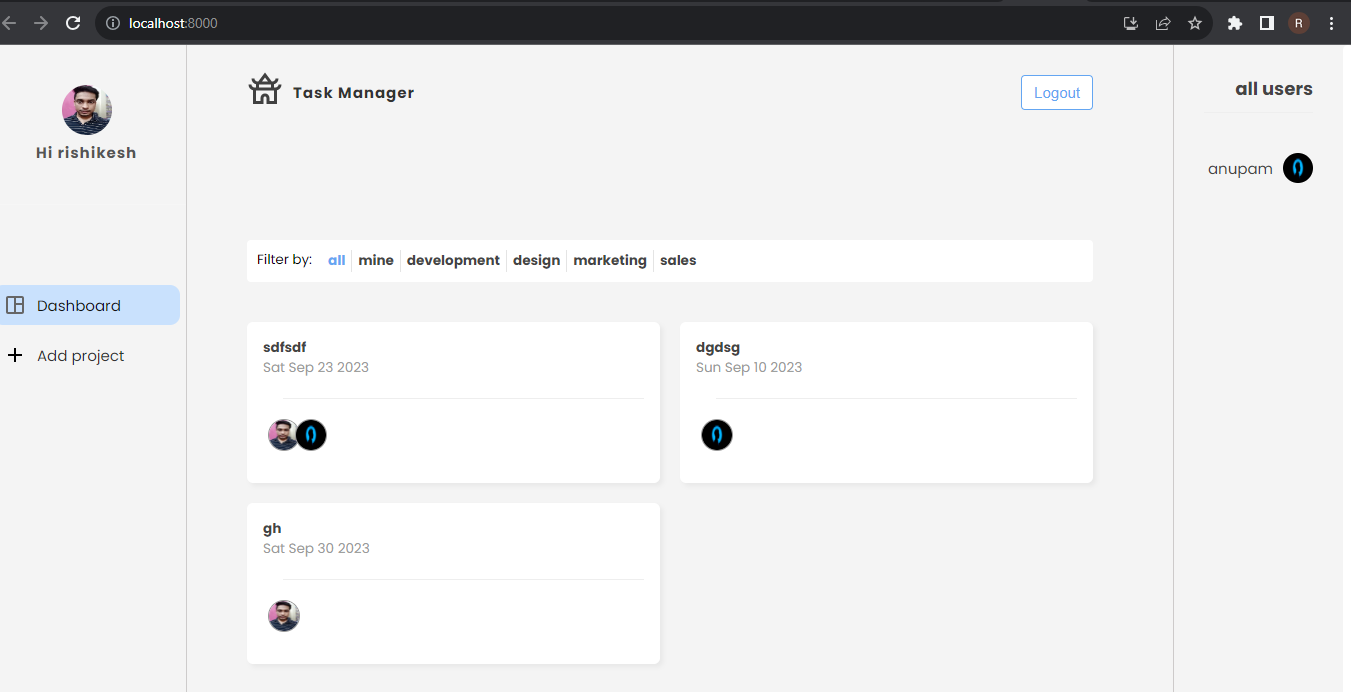
Task: Activate the 'design' filter
Action: (x=536, y=260)
